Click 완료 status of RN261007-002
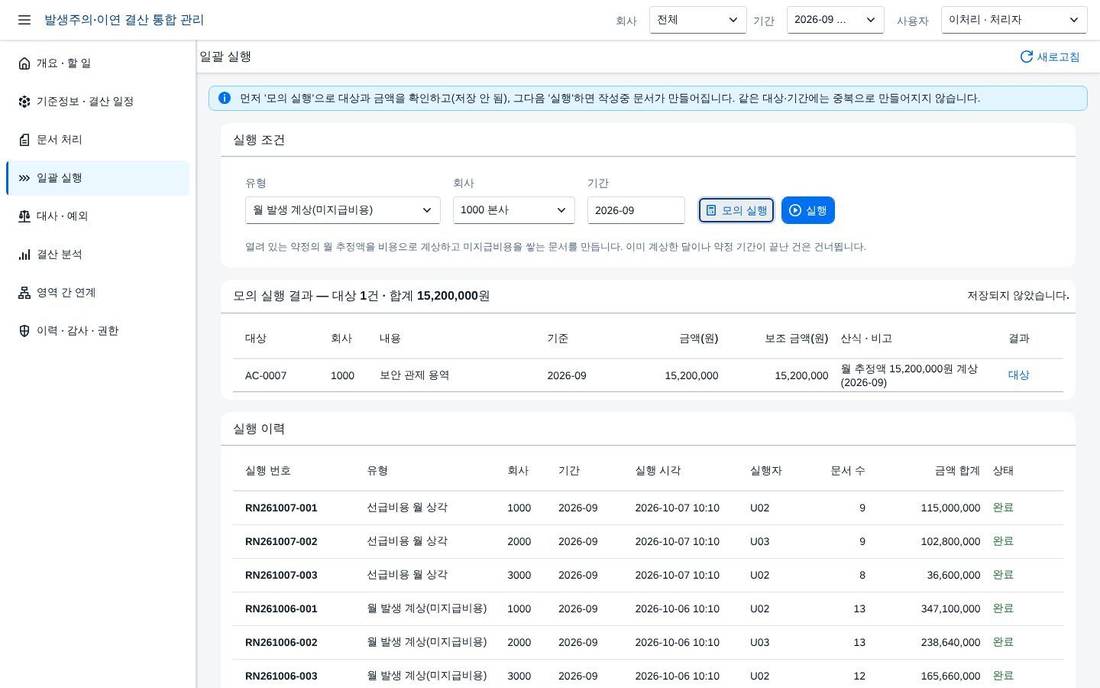1100x688 pixels. click(1002, 541)
